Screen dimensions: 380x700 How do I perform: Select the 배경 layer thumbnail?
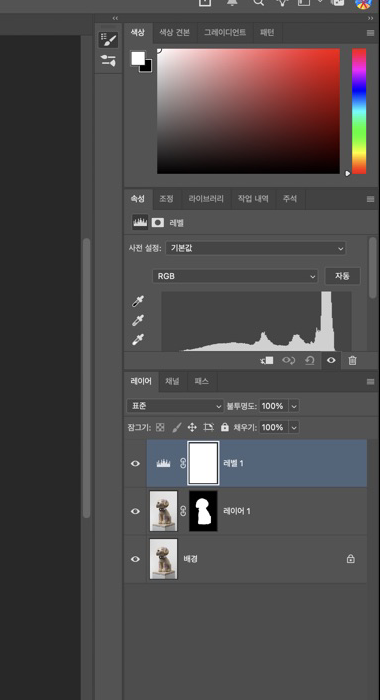163,559
